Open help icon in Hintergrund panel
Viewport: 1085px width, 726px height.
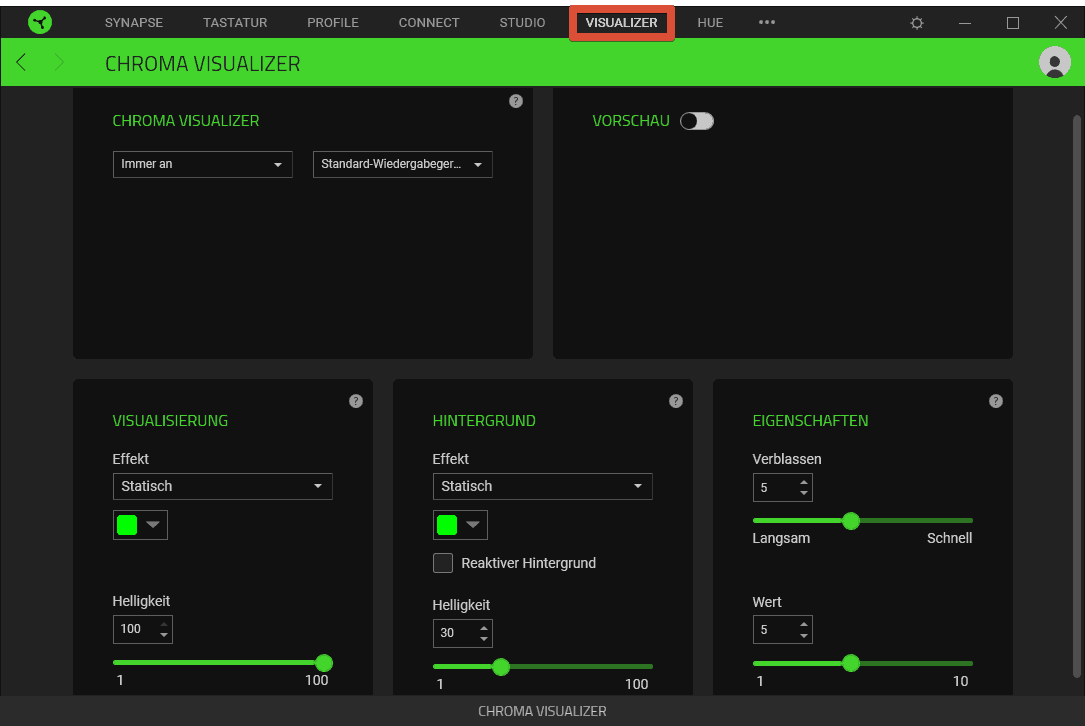(676, 401)
